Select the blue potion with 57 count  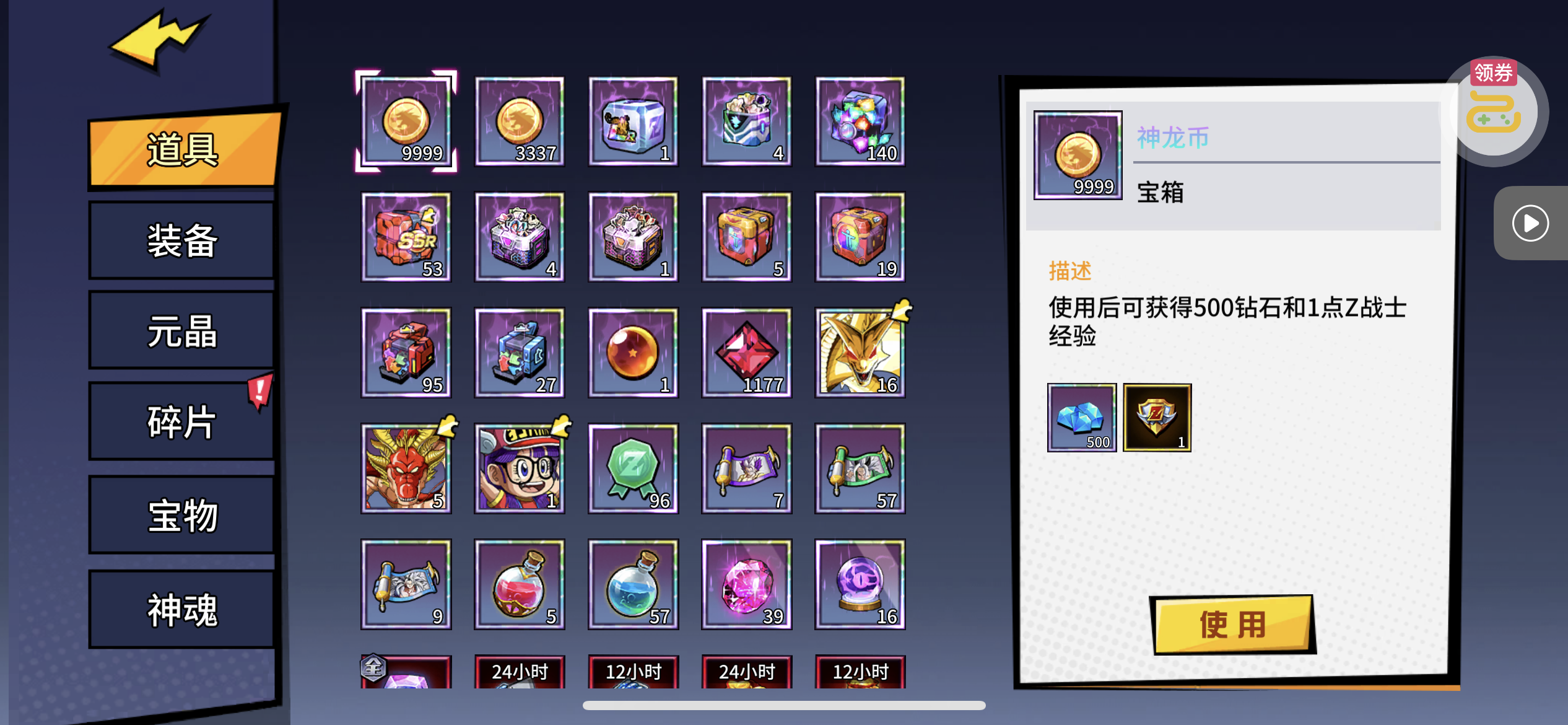(x=633, y=584)
